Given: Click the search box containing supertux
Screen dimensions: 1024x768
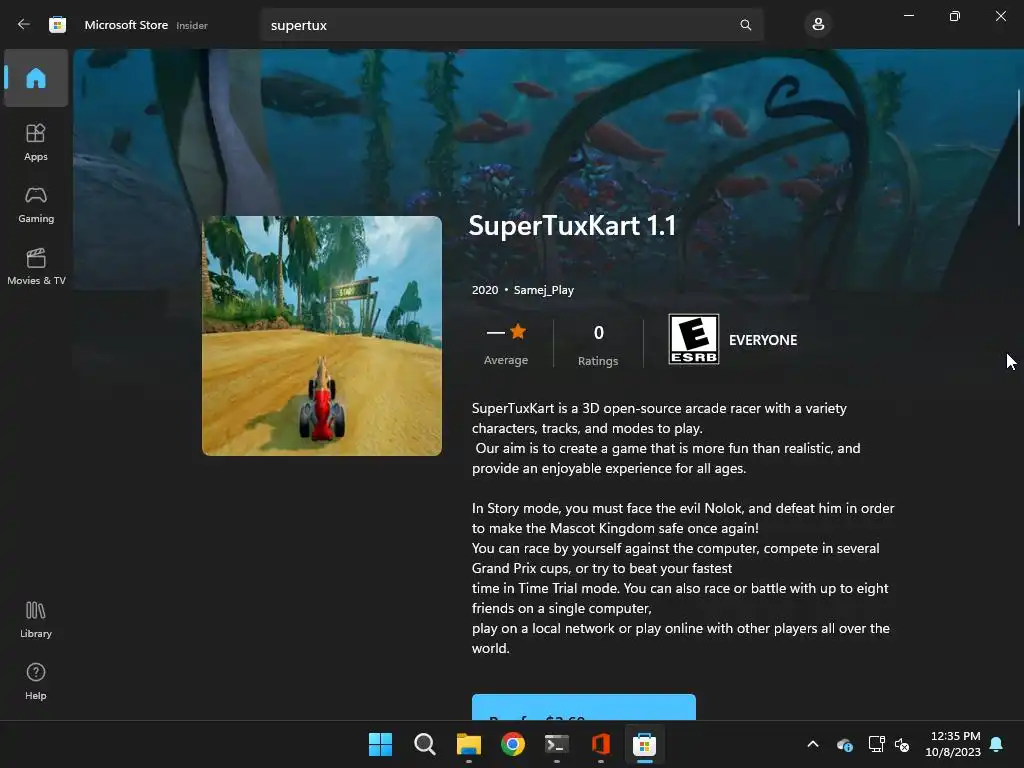Looking at the screenshot, I should coord(511,25).
